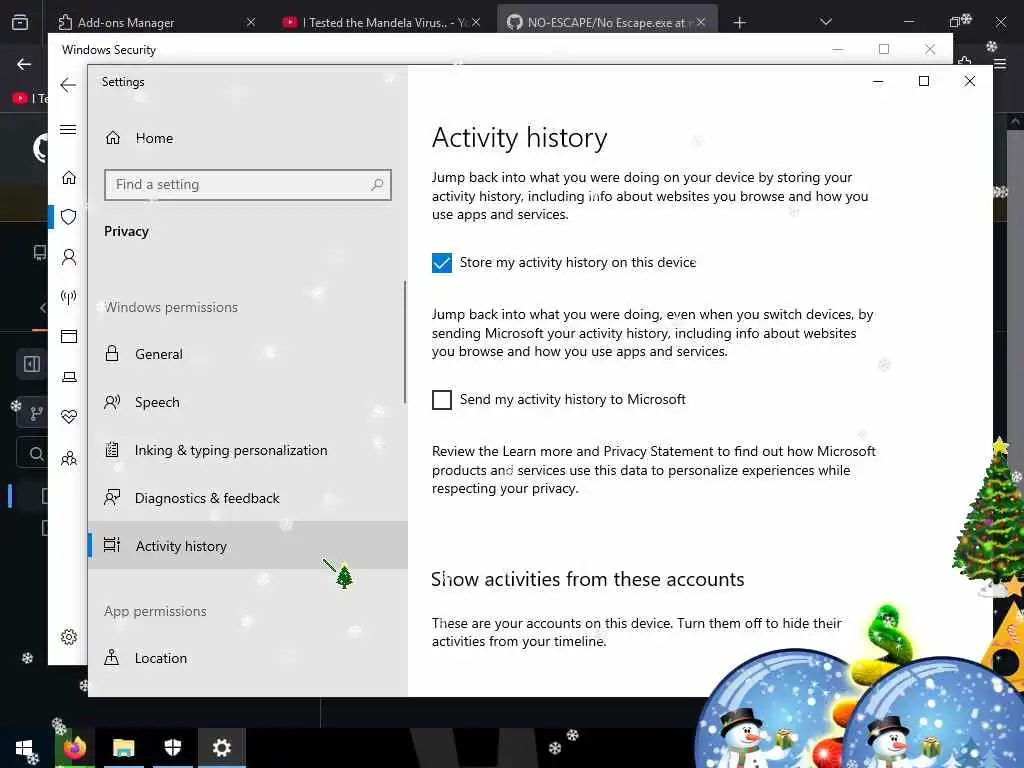The height and width of the screenshot is (768, 1024).
Task: Open the Windows Start menu
Action: click(24, 748)
